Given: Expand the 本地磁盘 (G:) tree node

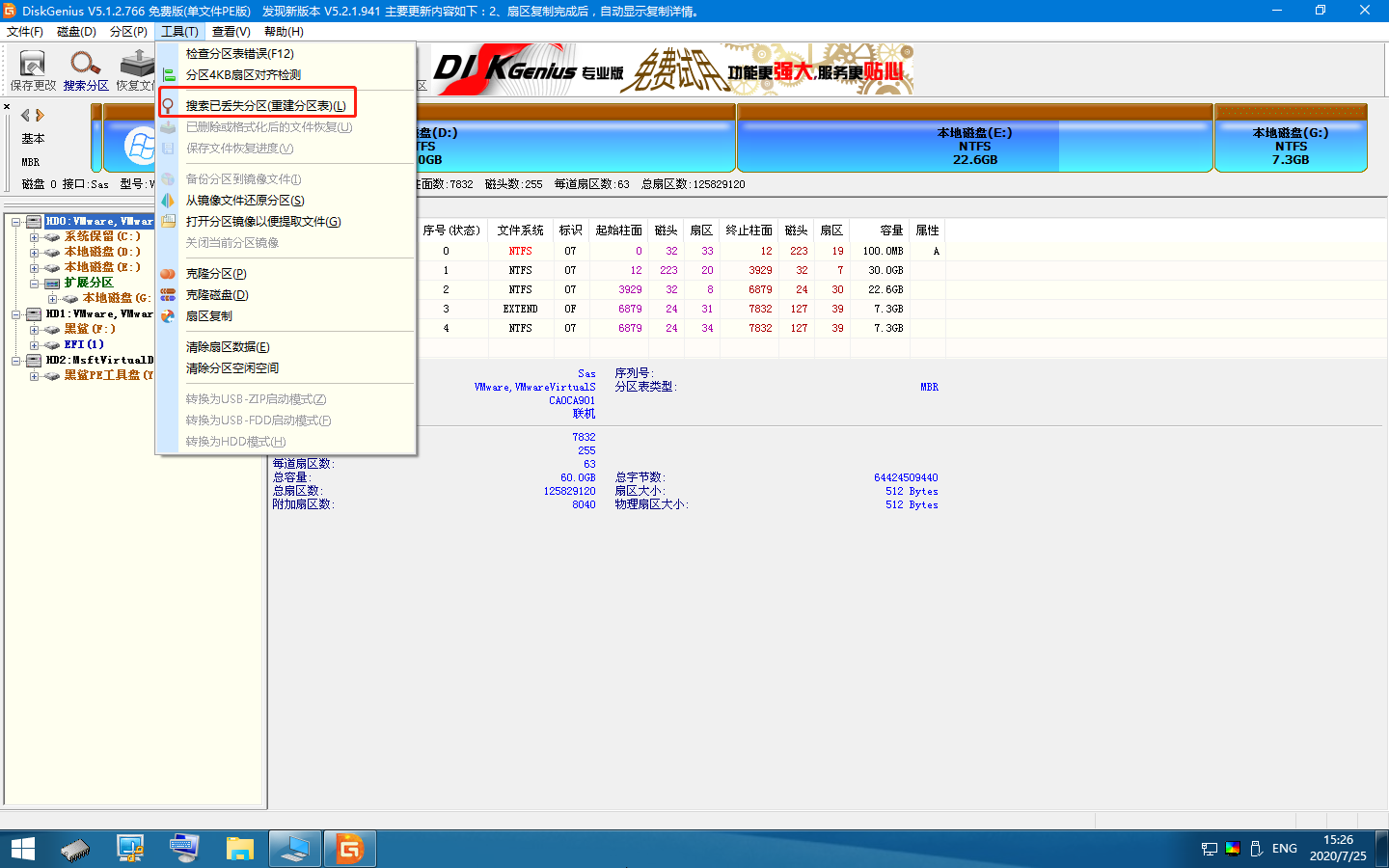Looking at the screenshot, I should pyautogui.click(x=53, y=299).
